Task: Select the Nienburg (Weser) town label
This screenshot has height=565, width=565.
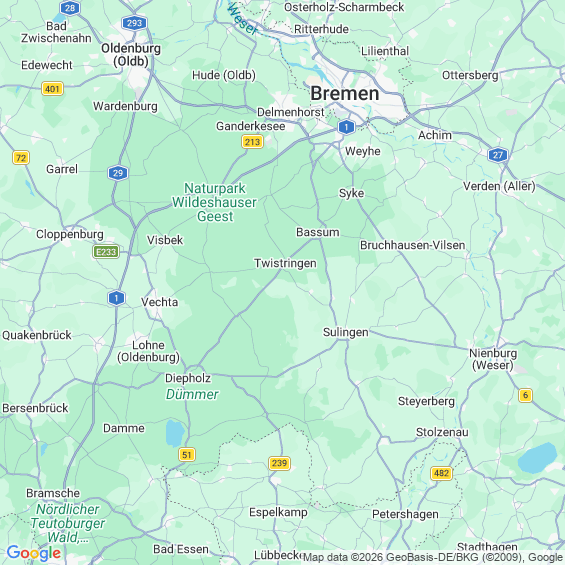Action: [493, 359]
